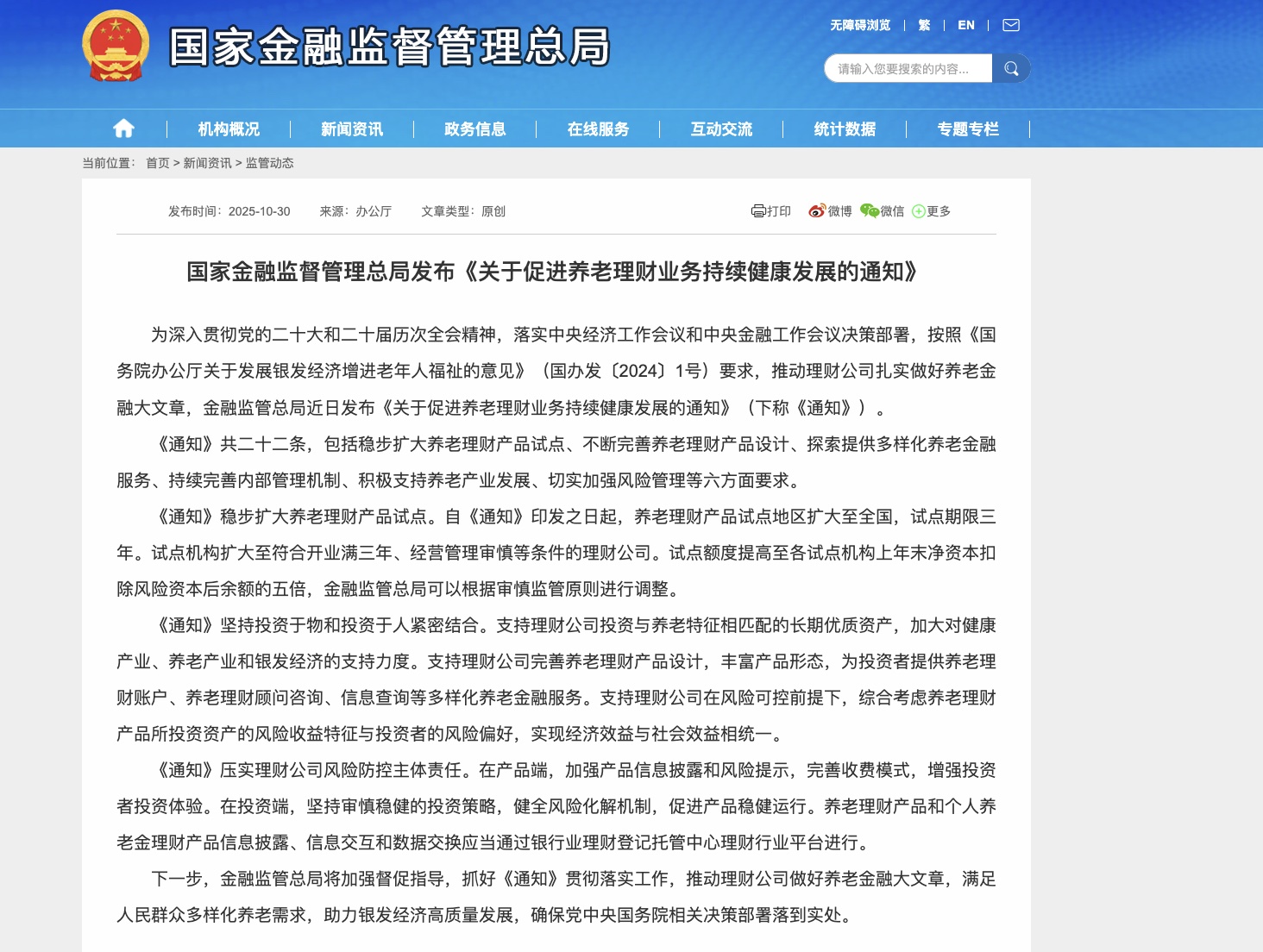Click paragraph starting 为深入贯彻党的二十大
Image resolution: width=1263 pixels, height=952 pixels.
coord(556,371)
